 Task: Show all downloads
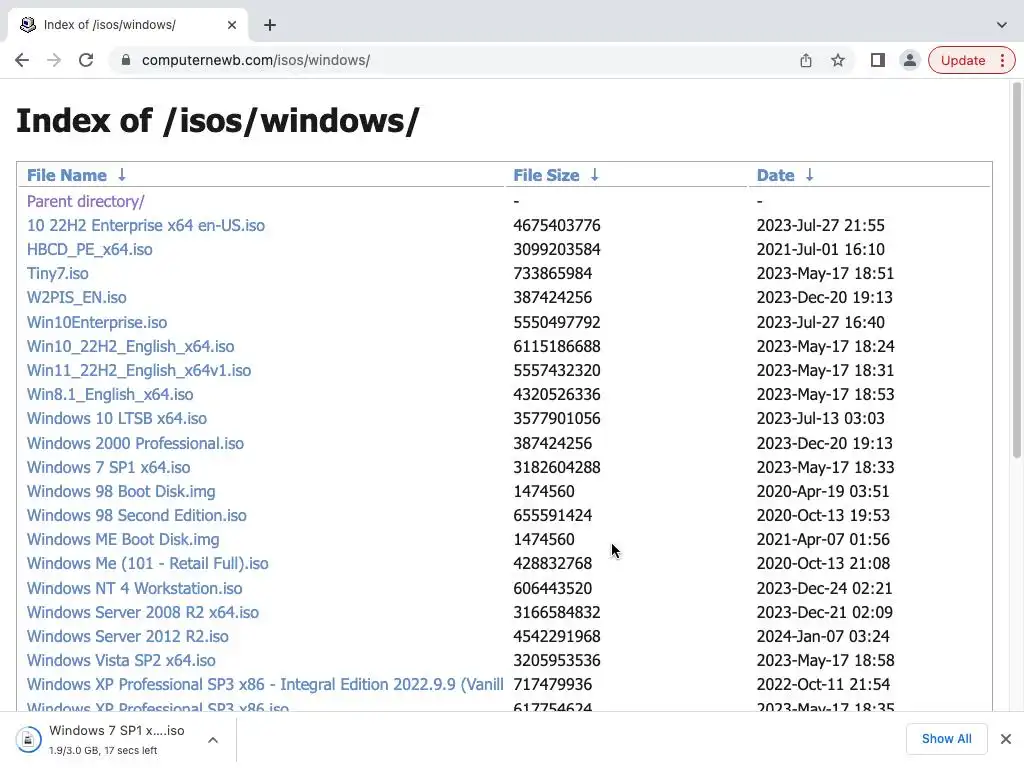pos(946,739)
